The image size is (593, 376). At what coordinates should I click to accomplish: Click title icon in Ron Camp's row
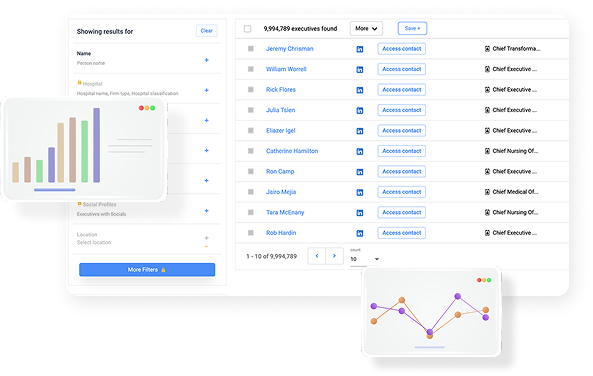[x=487, y=171]
